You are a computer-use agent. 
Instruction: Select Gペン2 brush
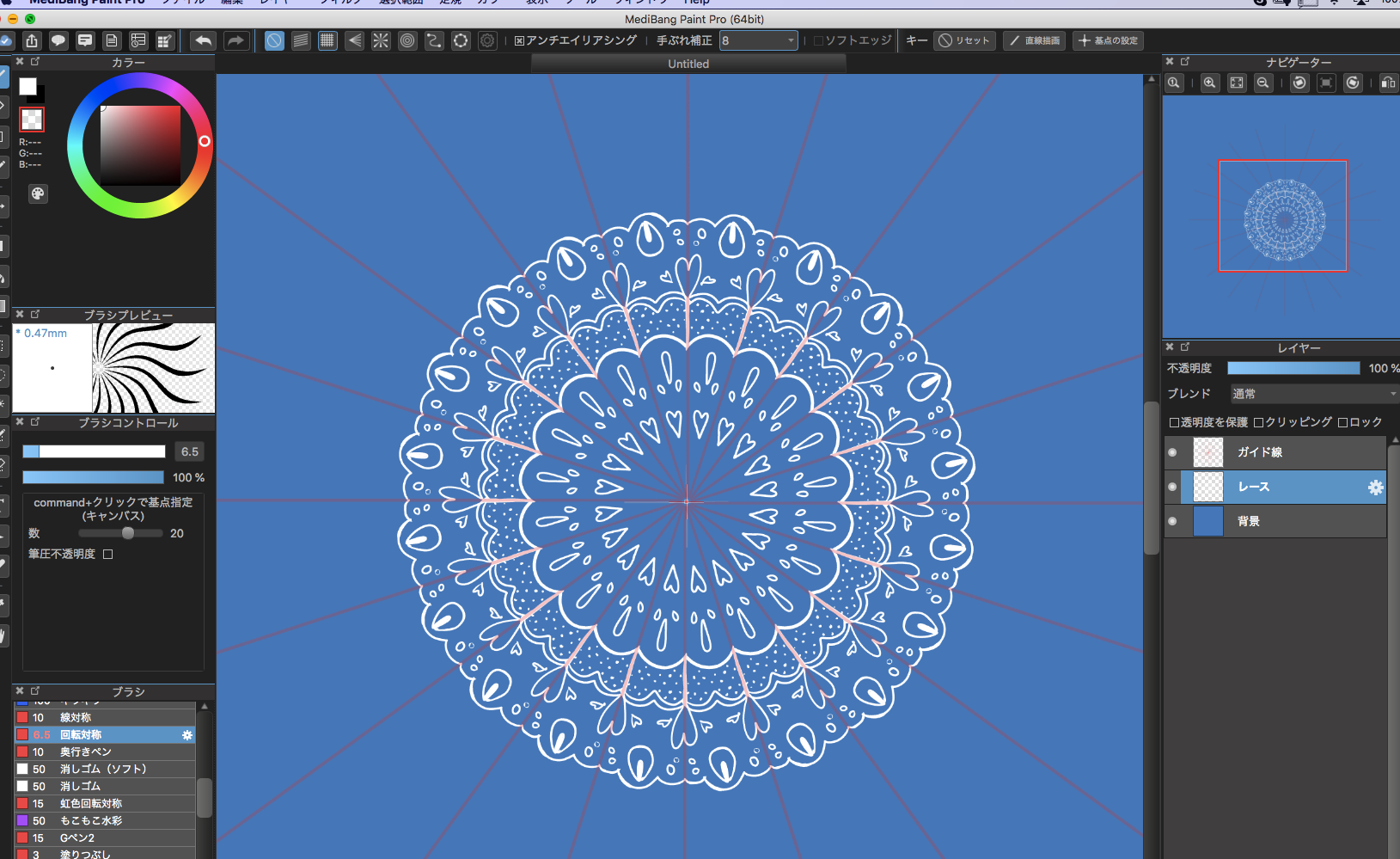(x=105, y=838)
